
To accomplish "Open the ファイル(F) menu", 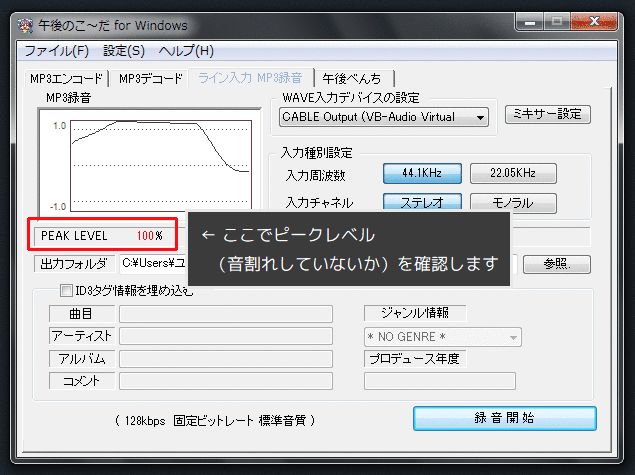I will (x=56, y=50).
